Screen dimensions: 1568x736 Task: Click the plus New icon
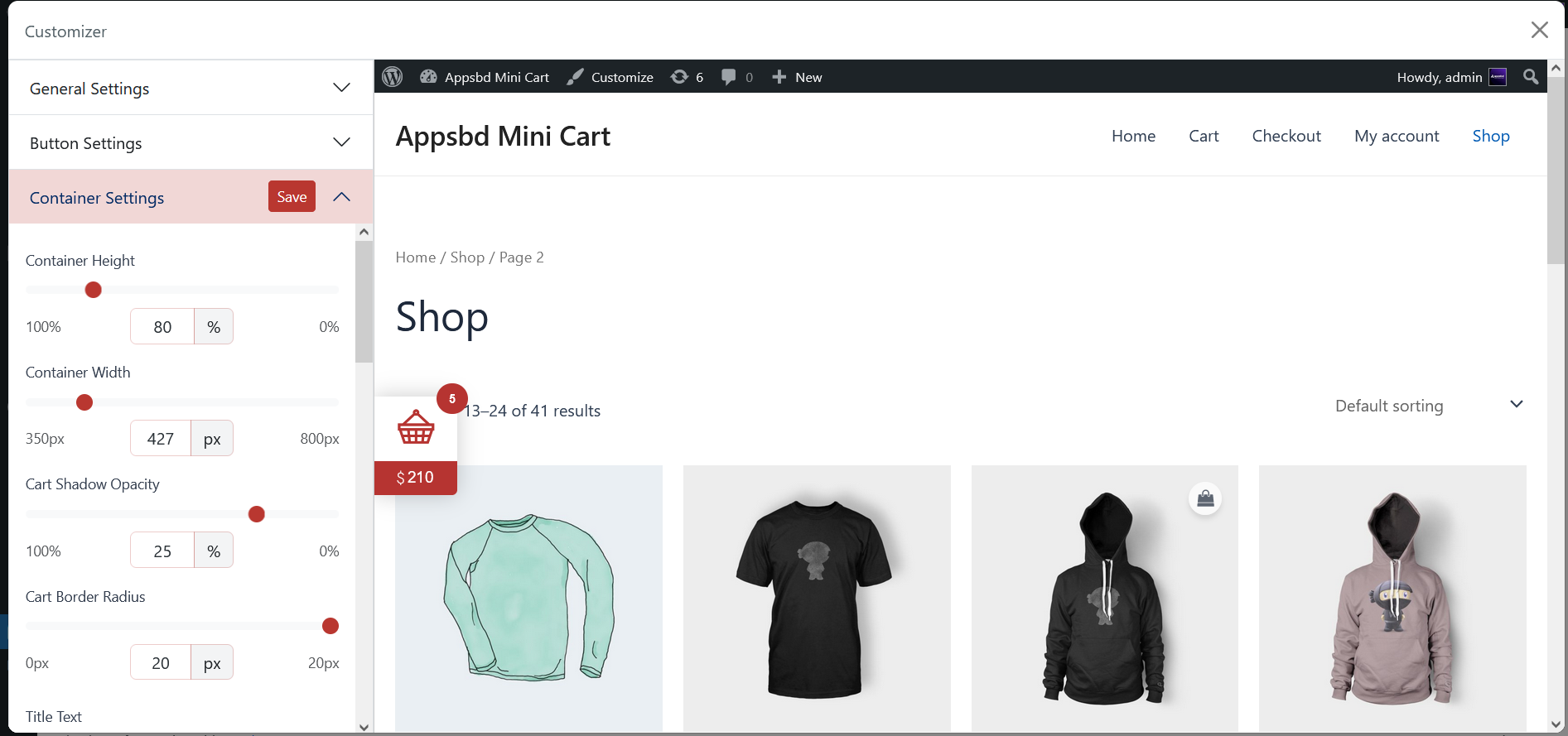[779, 77]
